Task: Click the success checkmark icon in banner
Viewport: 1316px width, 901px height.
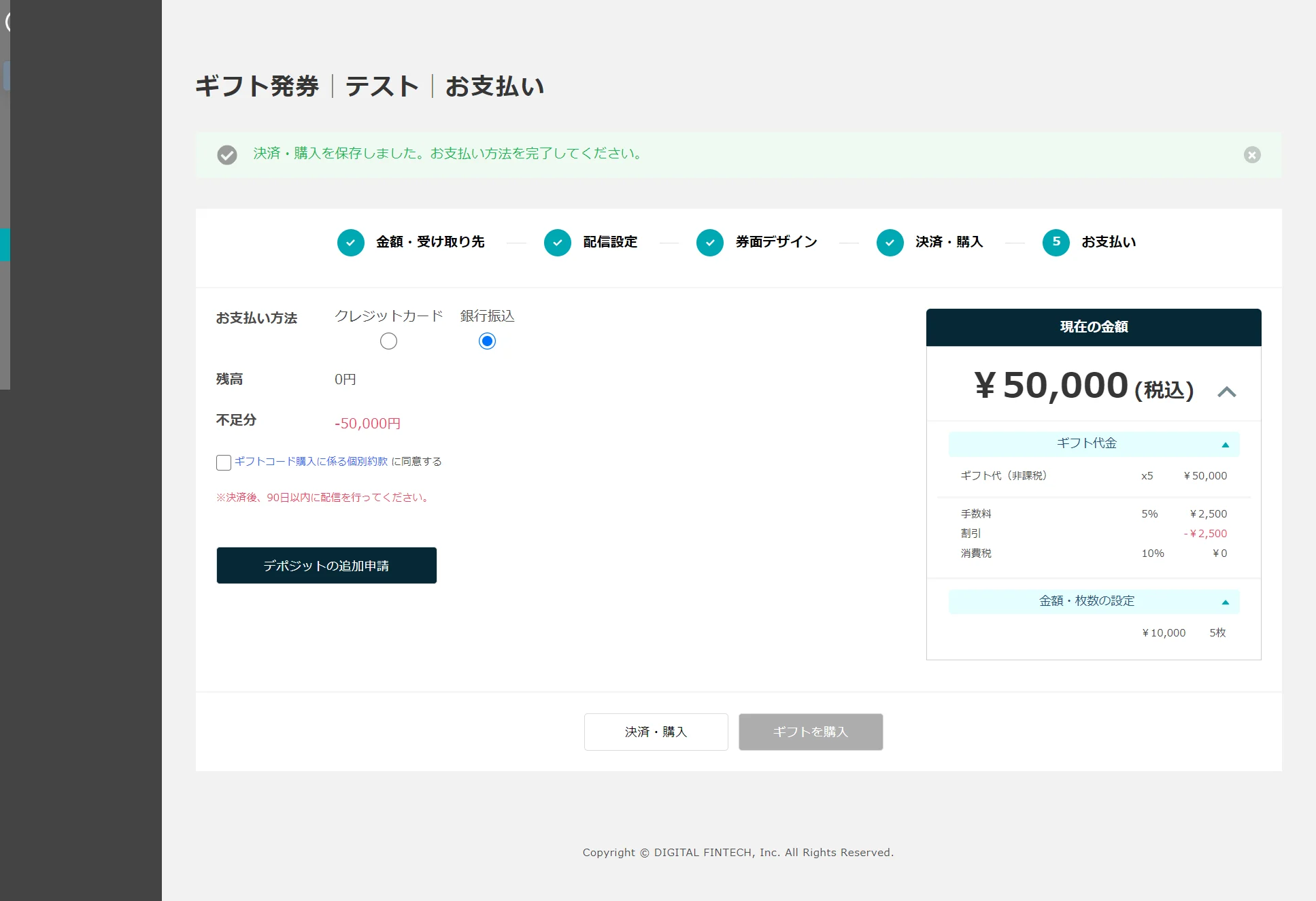Action: 227,155
